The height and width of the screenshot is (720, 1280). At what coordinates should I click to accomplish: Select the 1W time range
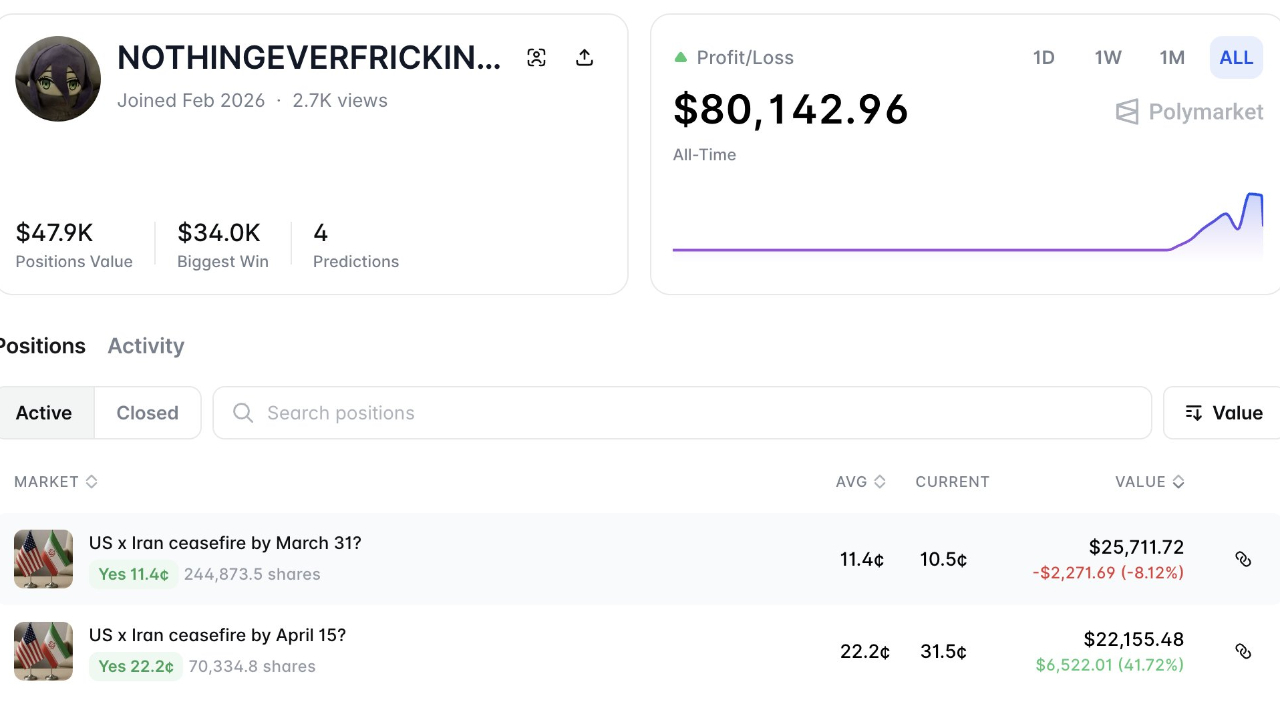[1108, 58]
